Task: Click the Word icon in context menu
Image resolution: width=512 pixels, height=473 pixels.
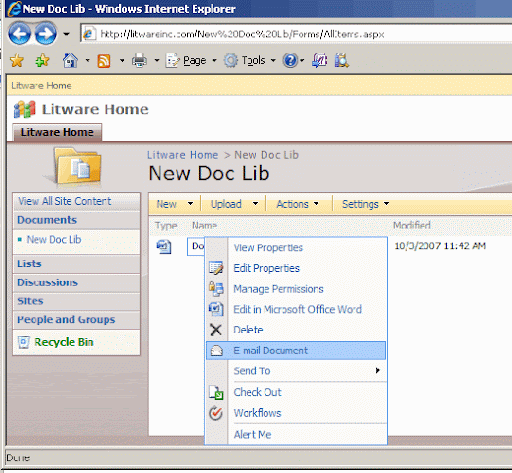Action: point(216,309)
